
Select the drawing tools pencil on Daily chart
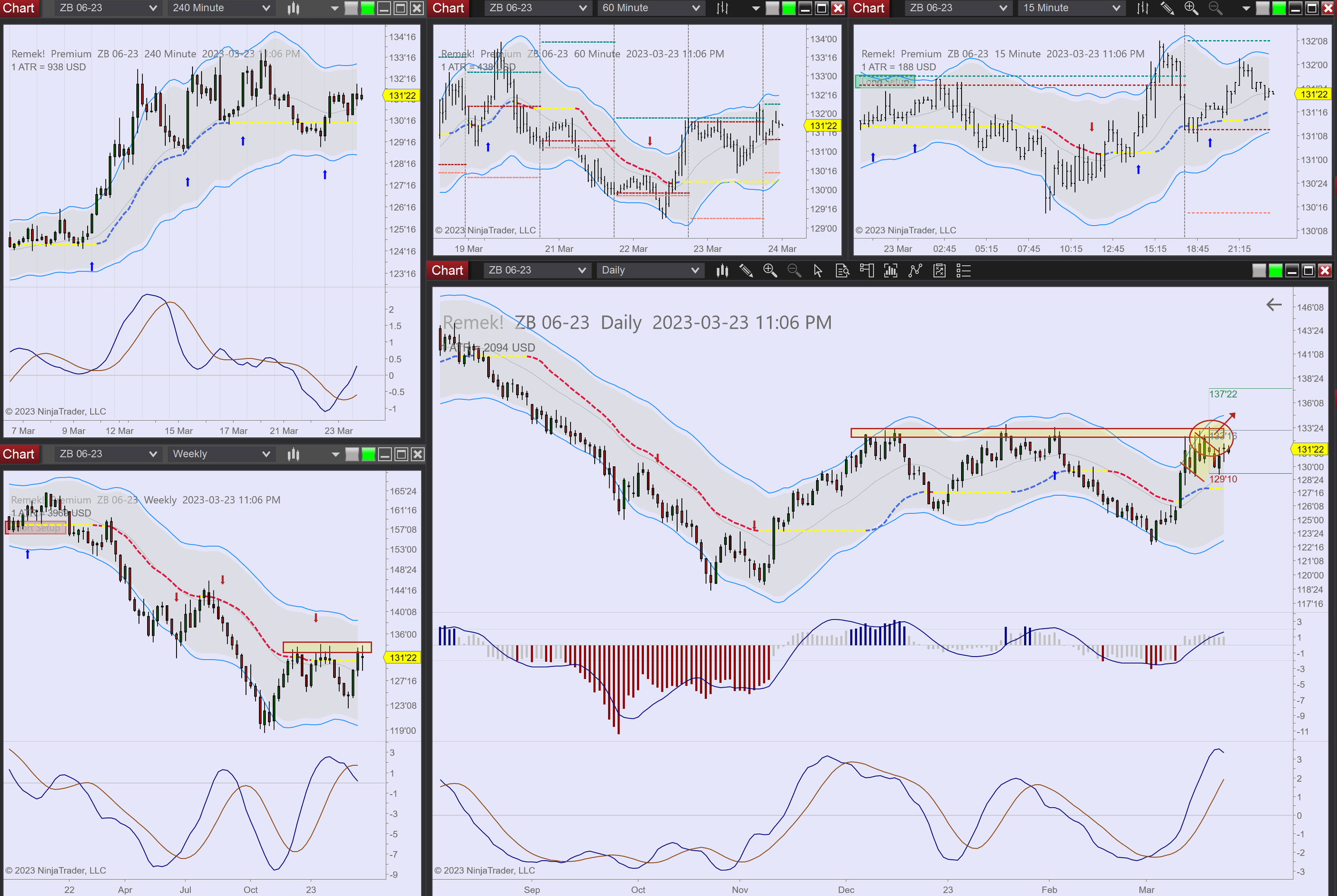click(x=746, y=271)
